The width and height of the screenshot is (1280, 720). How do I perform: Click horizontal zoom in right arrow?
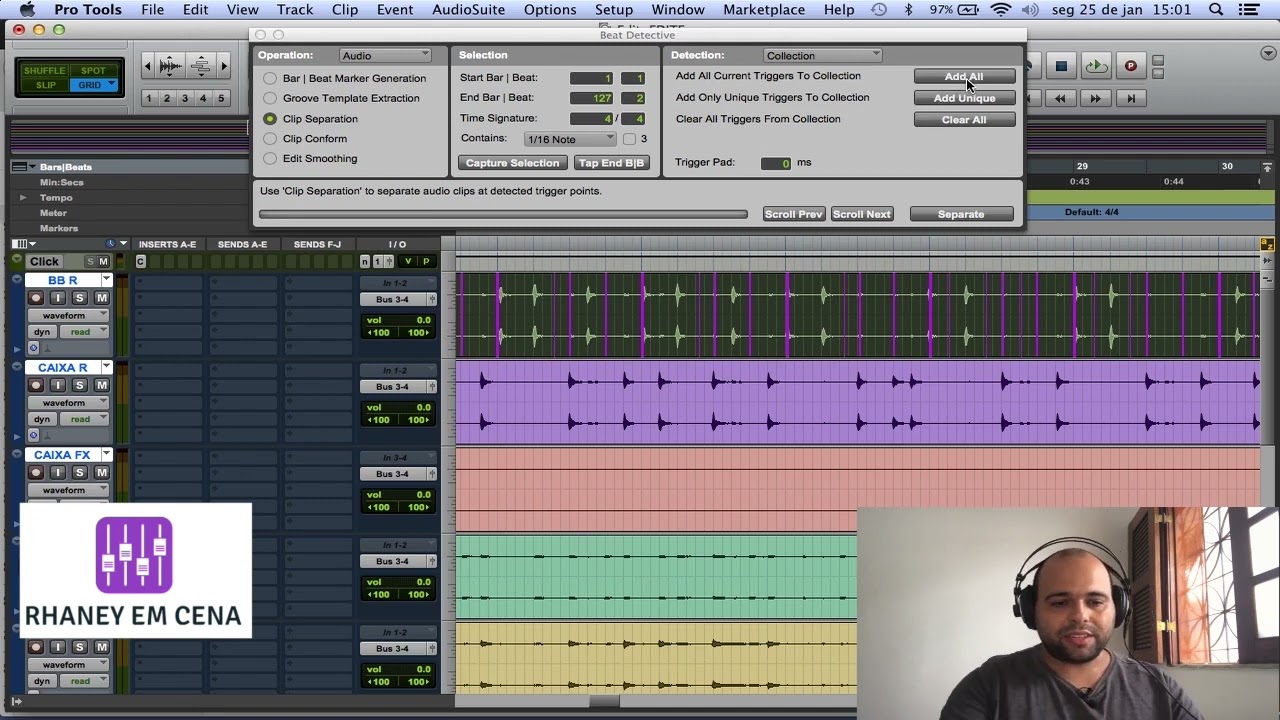tap(224, 67)
